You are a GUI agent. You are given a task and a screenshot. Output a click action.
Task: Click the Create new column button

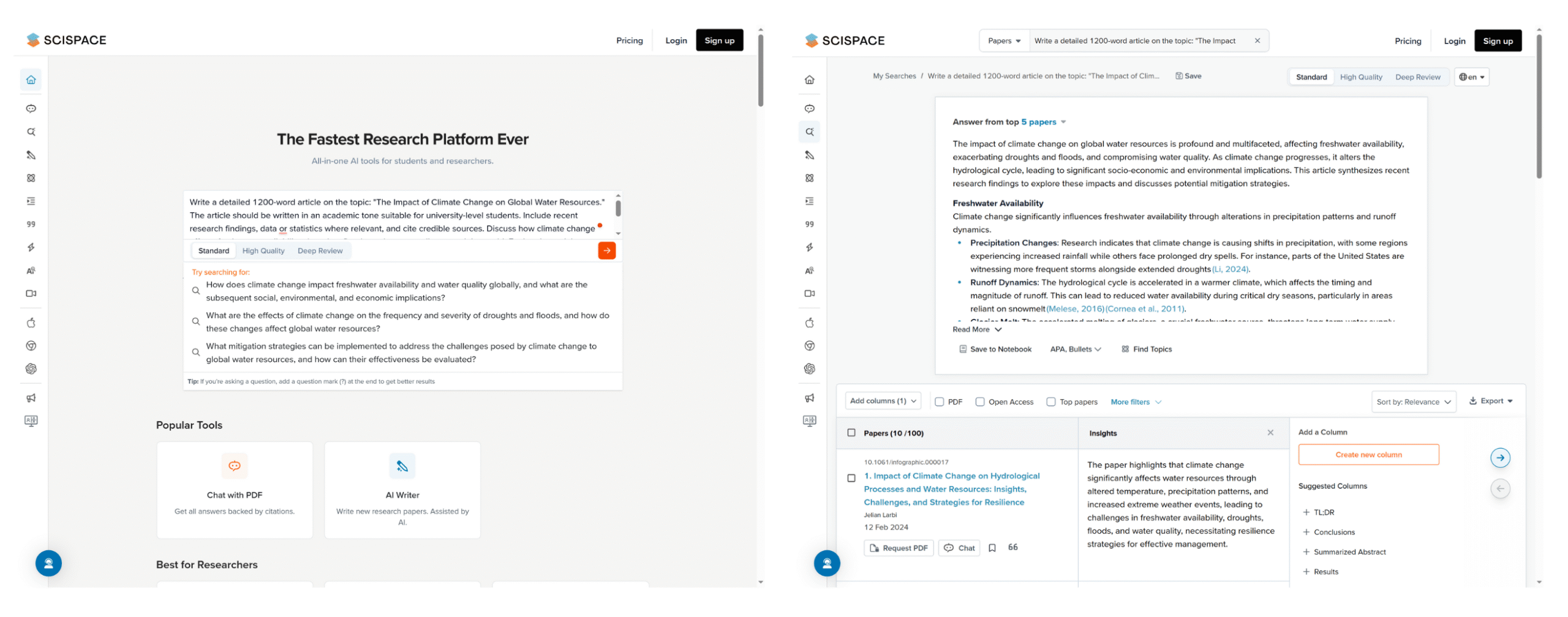[x=1368, y=455]
